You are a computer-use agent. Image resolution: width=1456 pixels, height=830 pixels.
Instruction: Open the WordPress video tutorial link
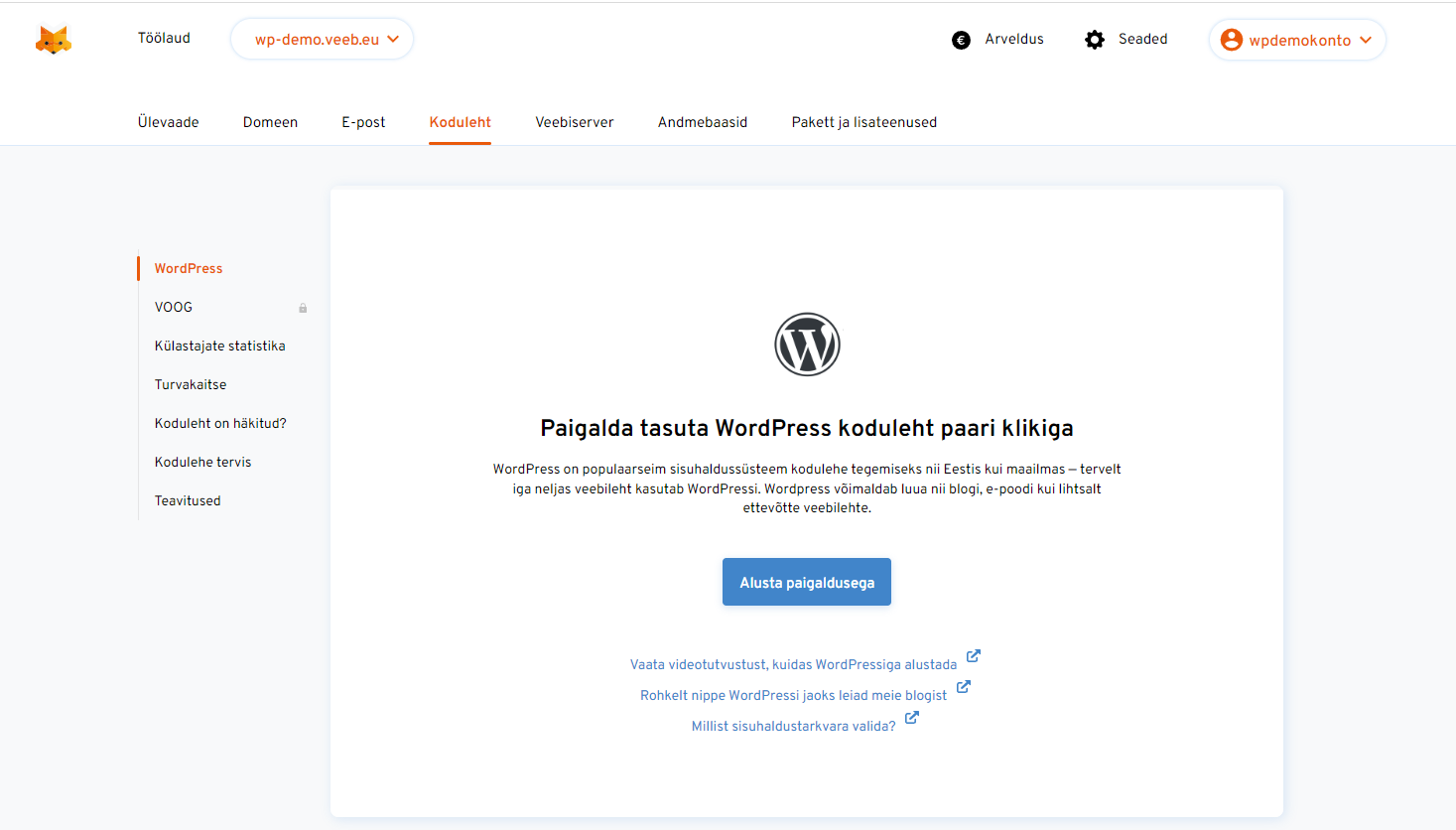pos(794,663)
